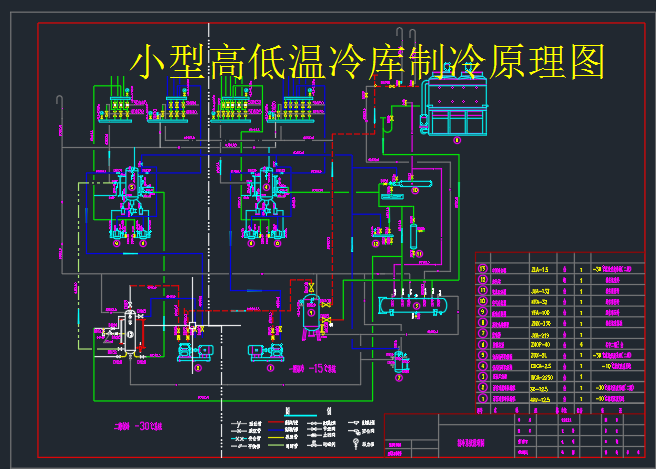
Task: Pick the green line sample in the legend
Action: click(276, 445)
